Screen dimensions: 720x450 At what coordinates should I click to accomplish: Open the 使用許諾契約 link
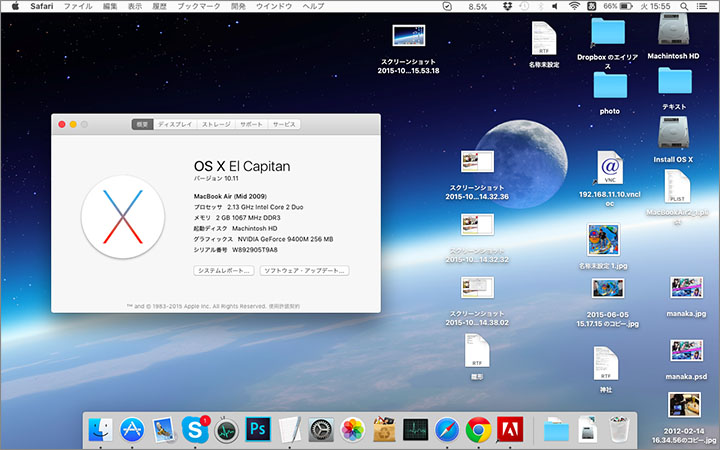coord(284,306)
